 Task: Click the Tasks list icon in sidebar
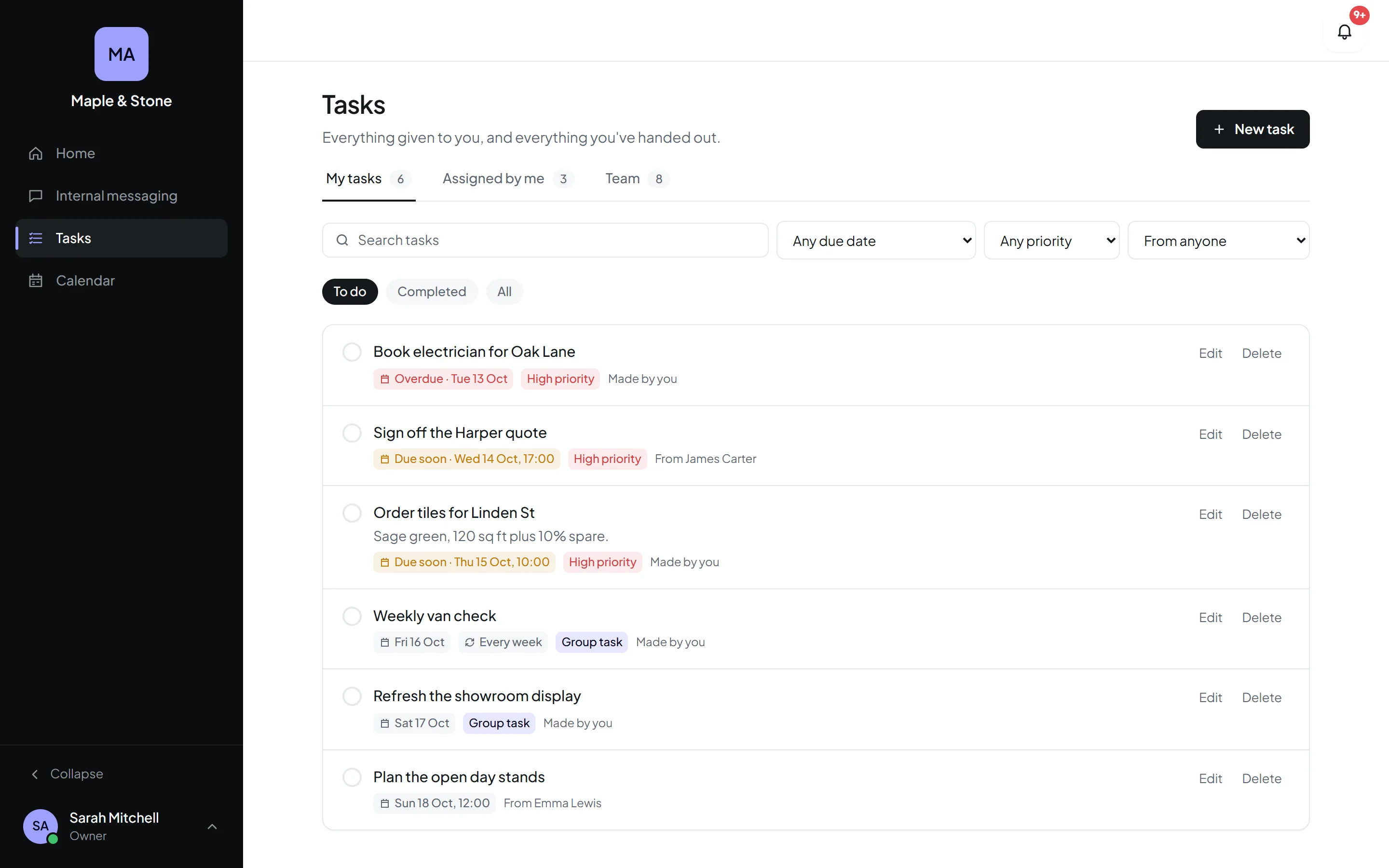click(36, 238)
